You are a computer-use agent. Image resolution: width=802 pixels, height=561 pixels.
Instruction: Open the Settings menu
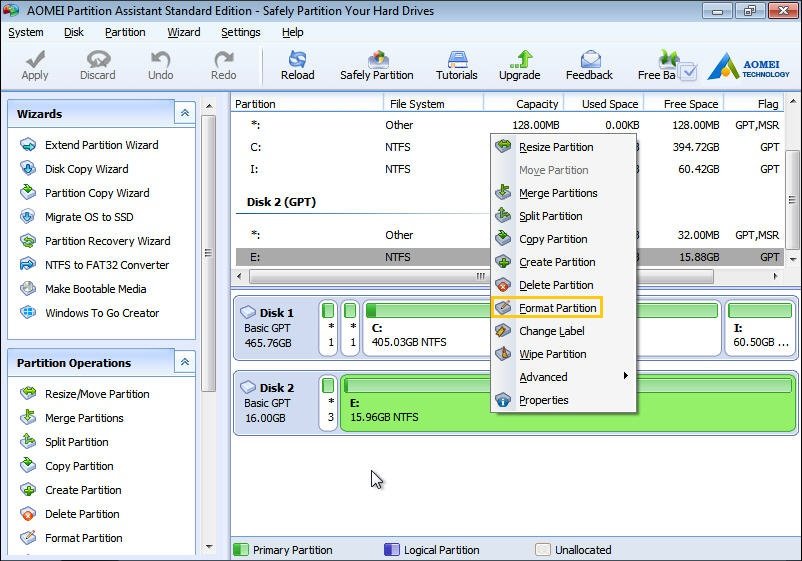[x=240, y=32]
